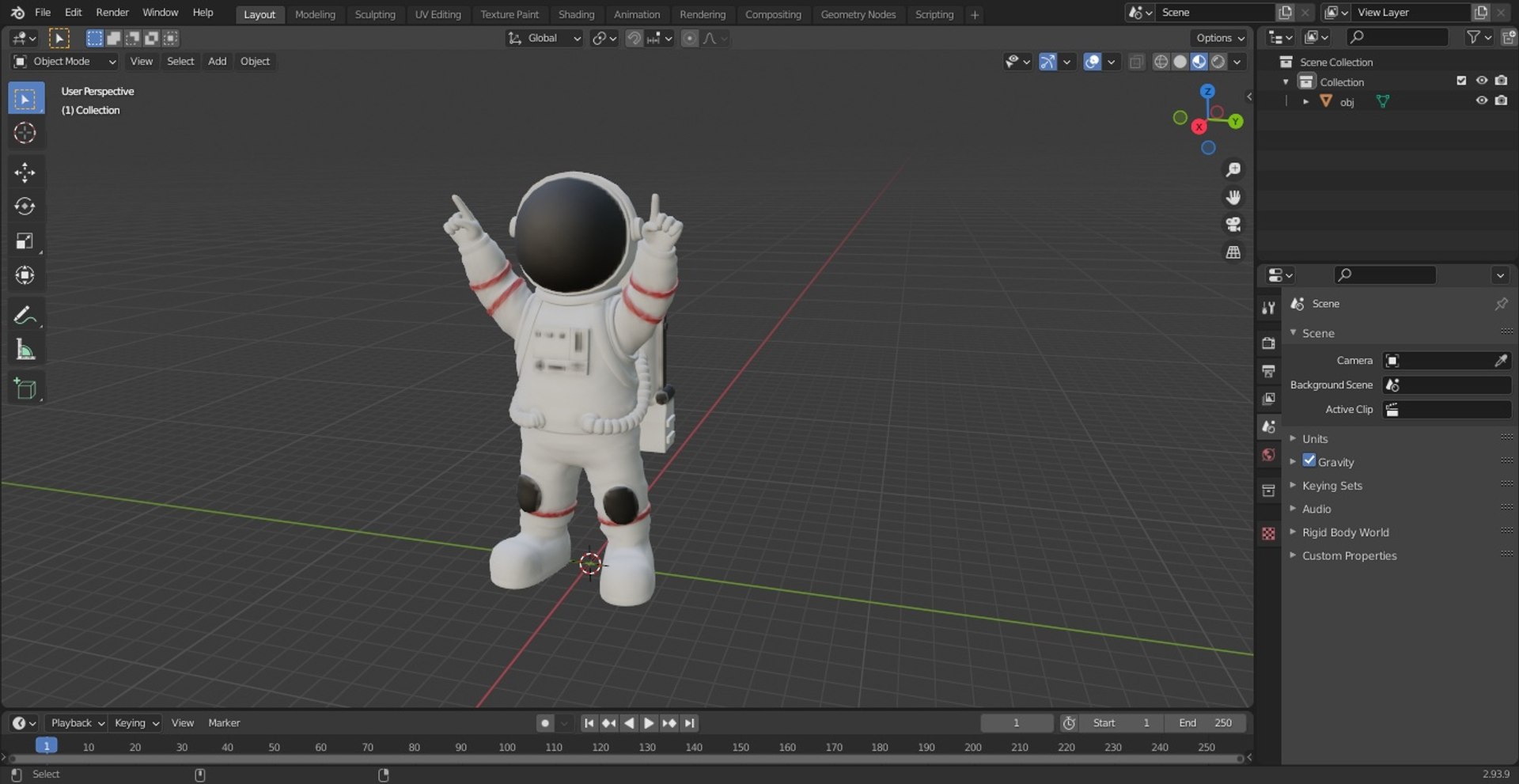Click the Blender logo menu icon
This screenshot has width=1519, height=784.
(x=17, y=13)
